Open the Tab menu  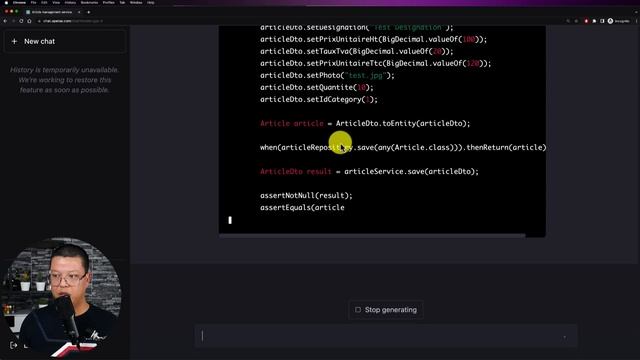coord(122,2)
